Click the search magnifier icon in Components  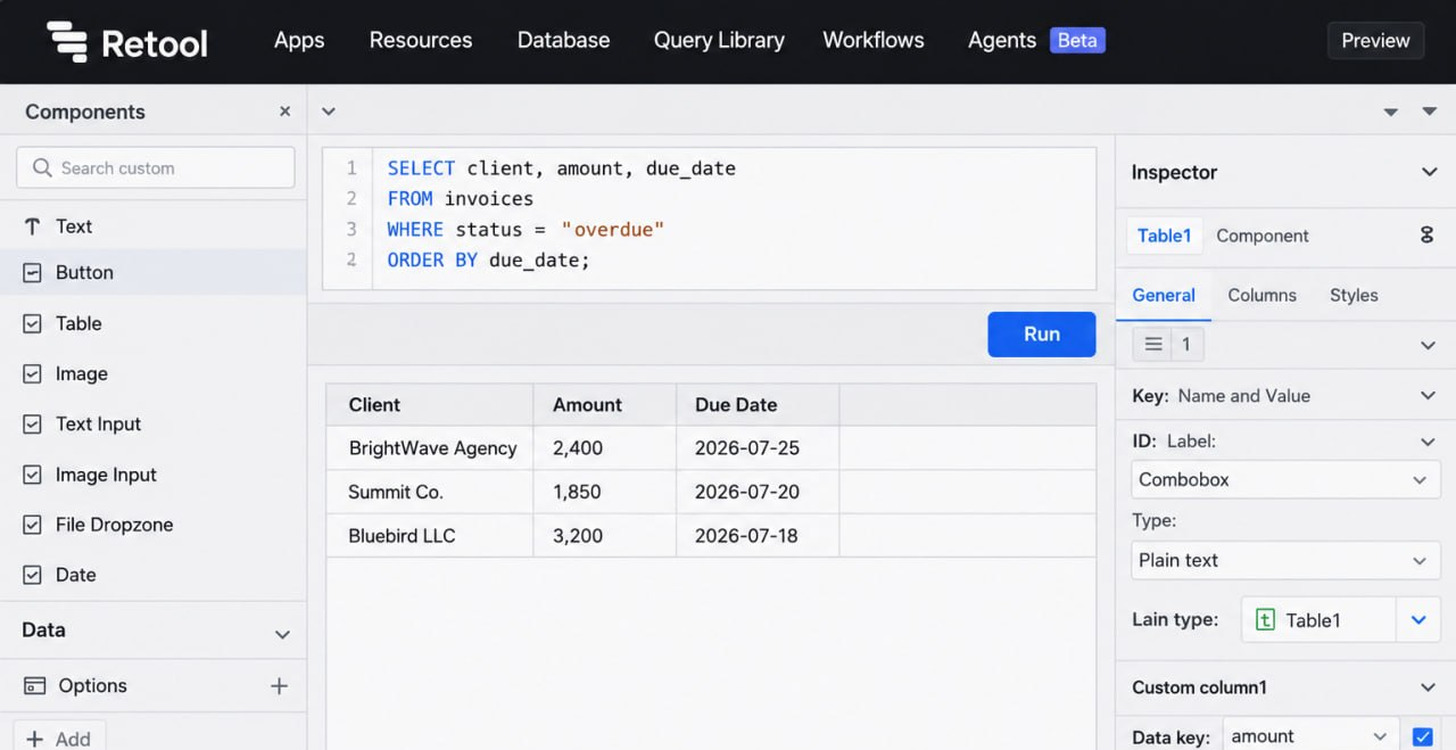pos(42,168)
